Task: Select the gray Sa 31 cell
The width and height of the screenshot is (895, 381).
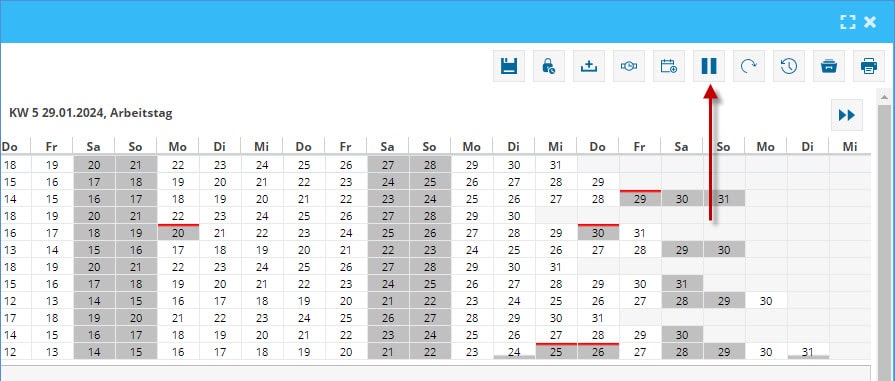Action: (682, 283)
